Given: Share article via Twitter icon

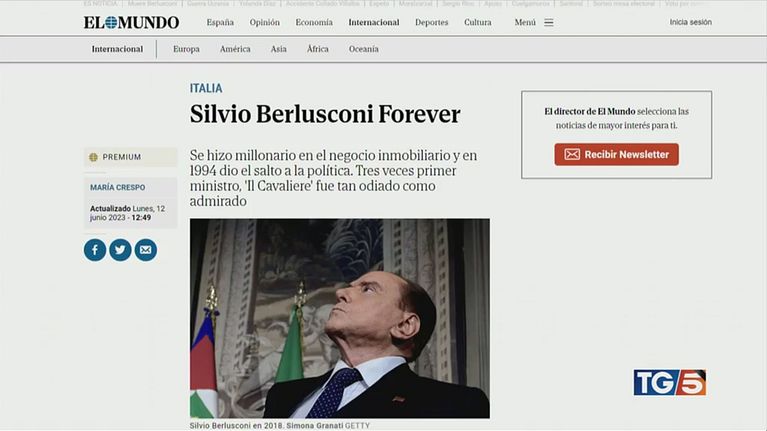Looking at the screenshot, I should coord(120,250).
